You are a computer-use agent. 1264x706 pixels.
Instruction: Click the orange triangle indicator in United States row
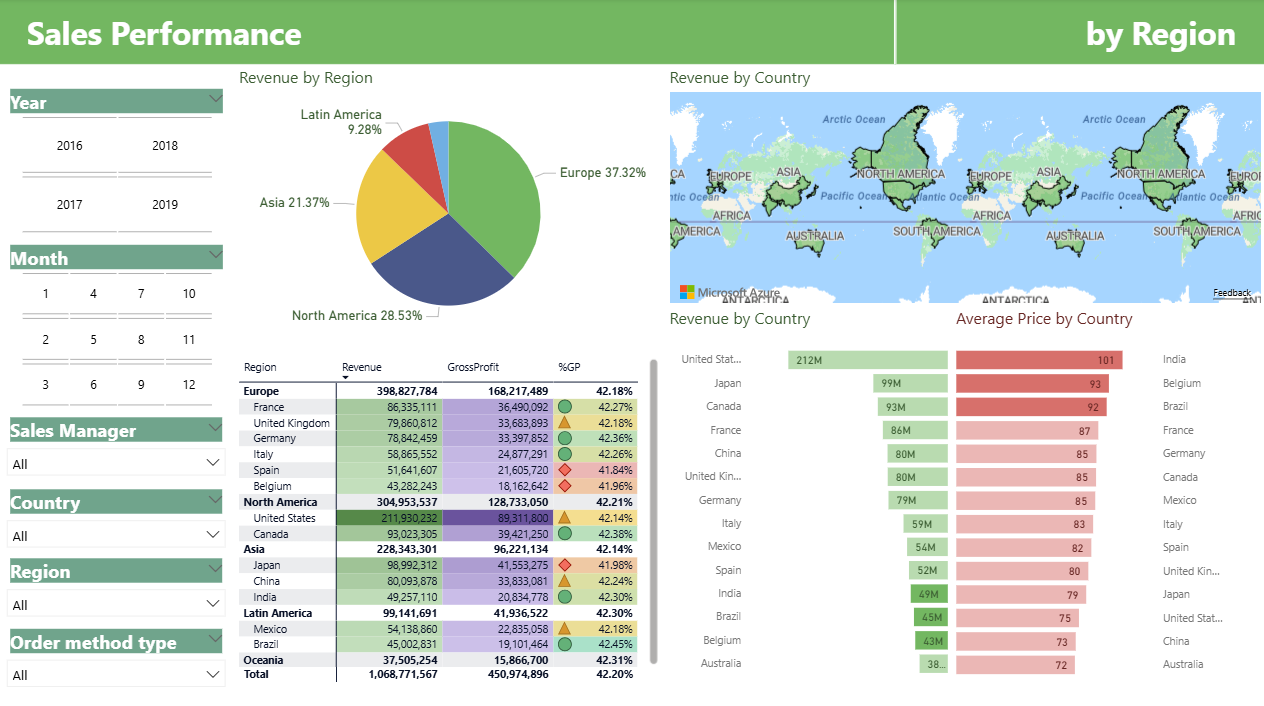point(565,518)
